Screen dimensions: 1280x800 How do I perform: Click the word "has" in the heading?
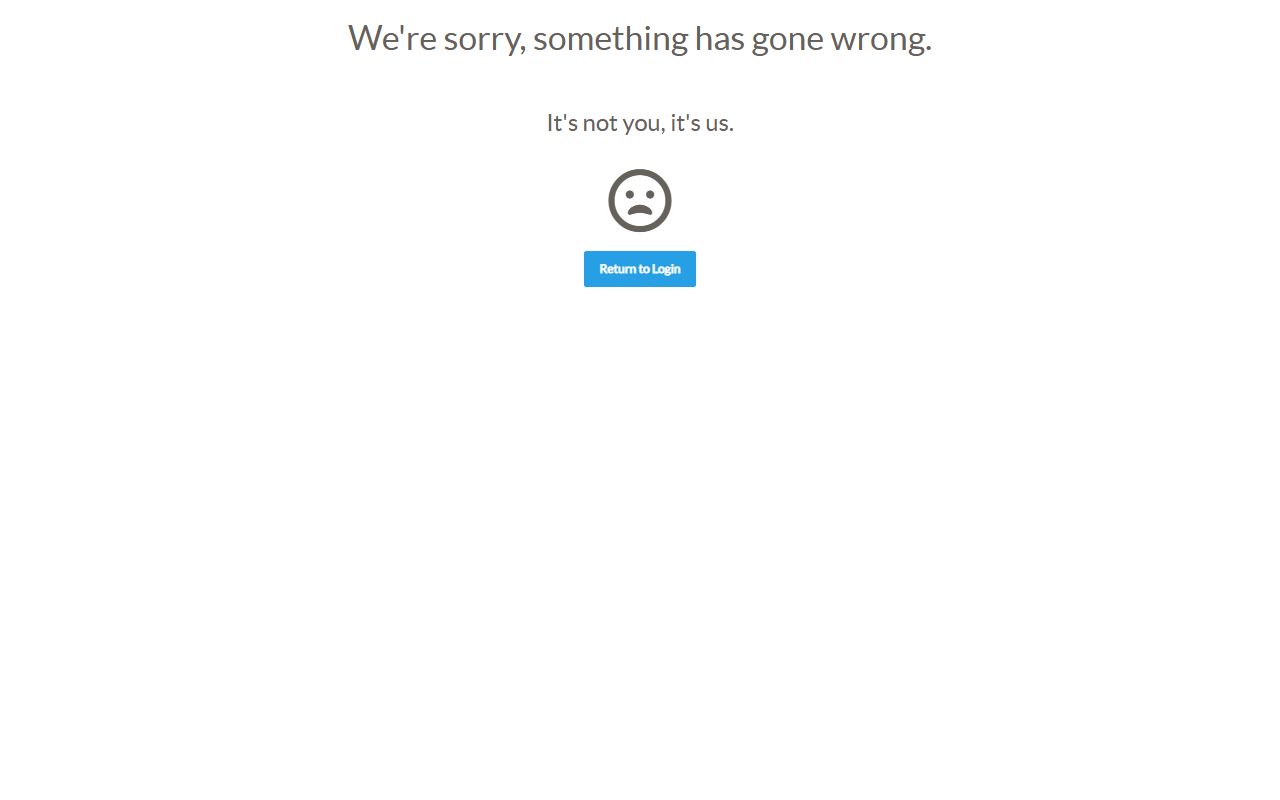pyautogui.click(x=719, y=38)
